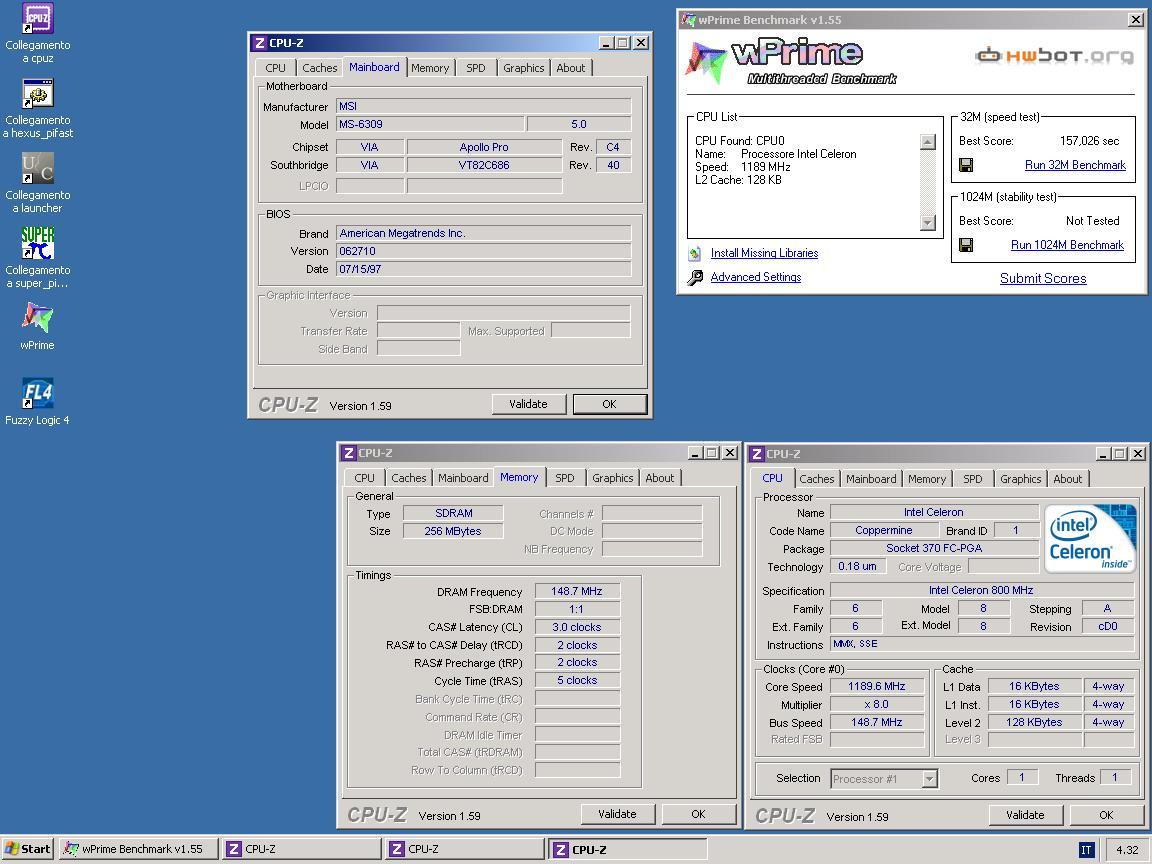Click the Z icon in Mainboard CPU-Z title bar
Image resolution: width=1152 pixels, height=864 pixels.
[259, 43]
